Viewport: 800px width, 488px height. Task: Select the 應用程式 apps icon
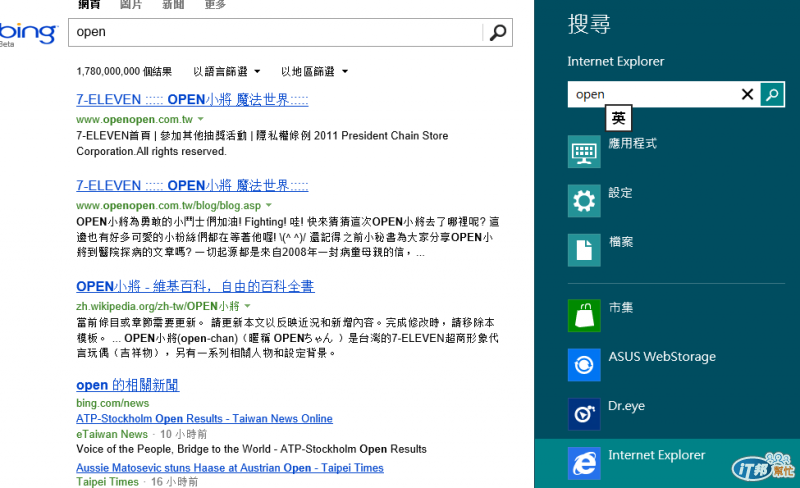coord(584,152)
